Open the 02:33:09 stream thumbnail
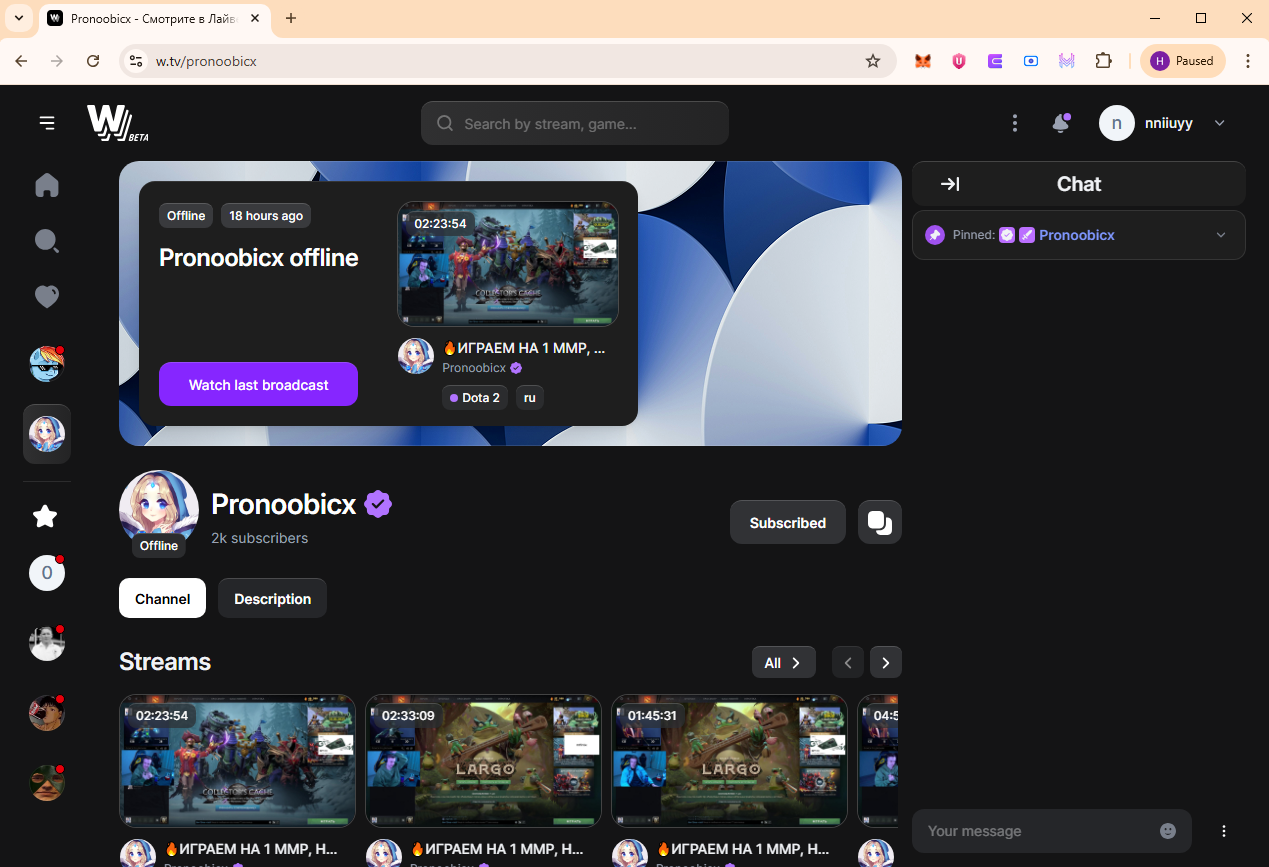Screen dimensions: 1269x867 point(483,761)
